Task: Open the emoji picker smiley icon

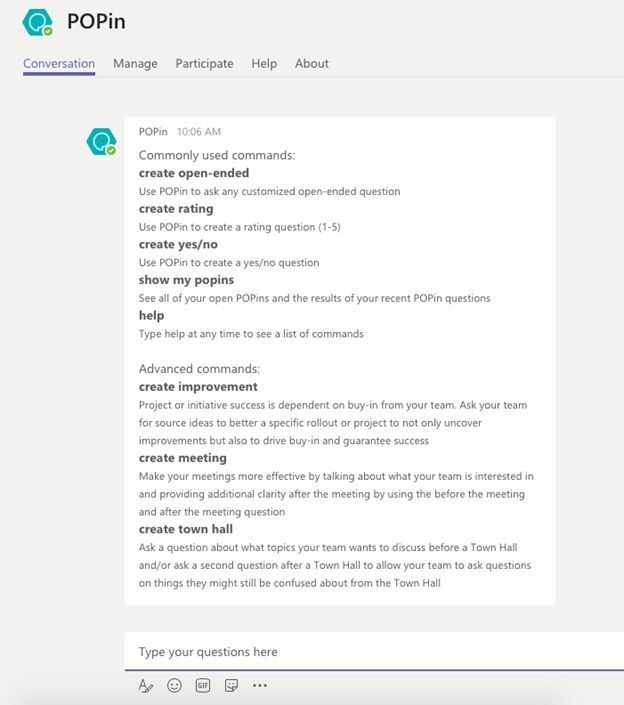Action: click(175, 686)
